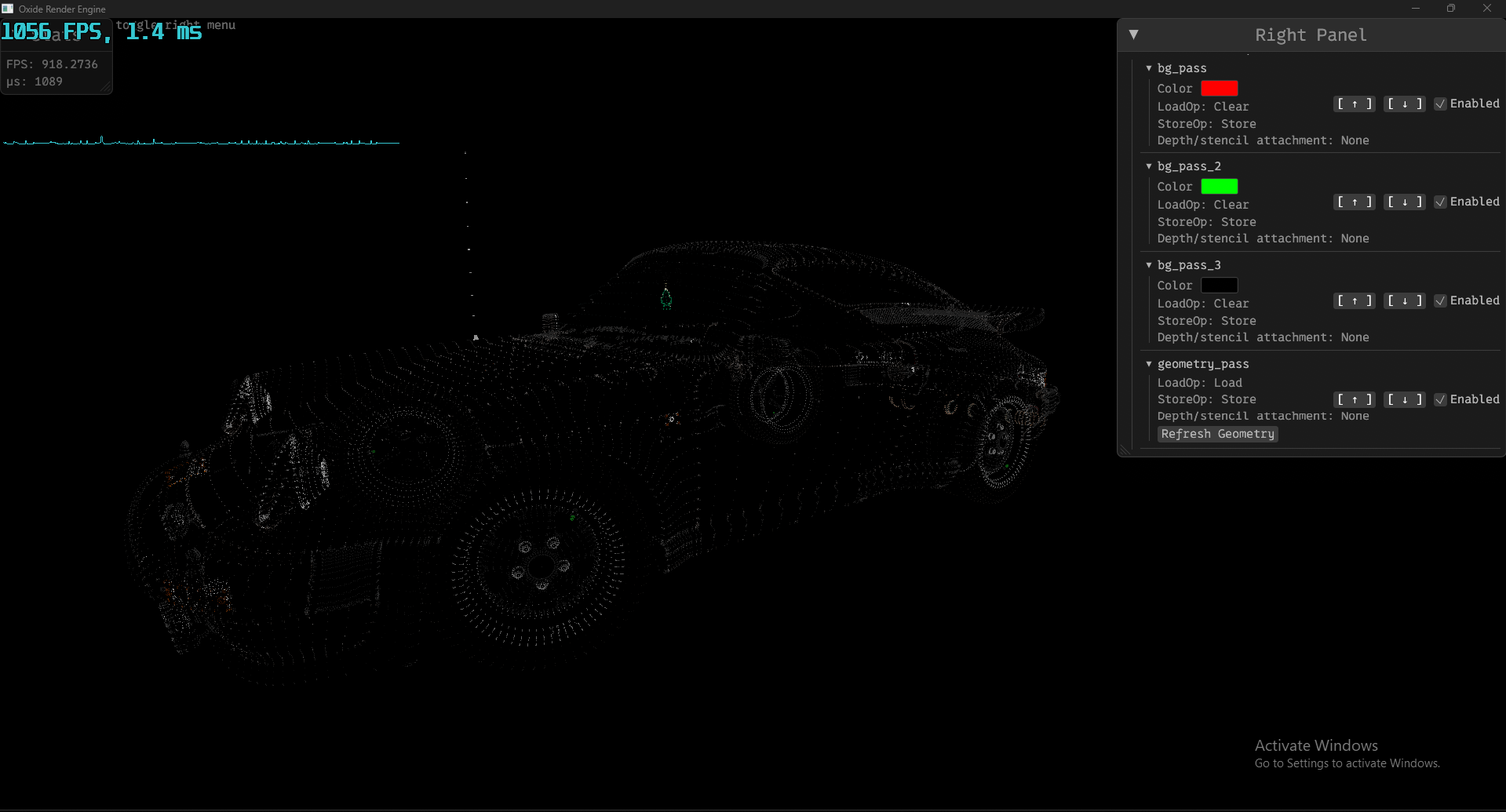Move bg_pass down with arrow button
Image resolution: width=1506 pixels, height=812 pixels.
(1405, 104)
